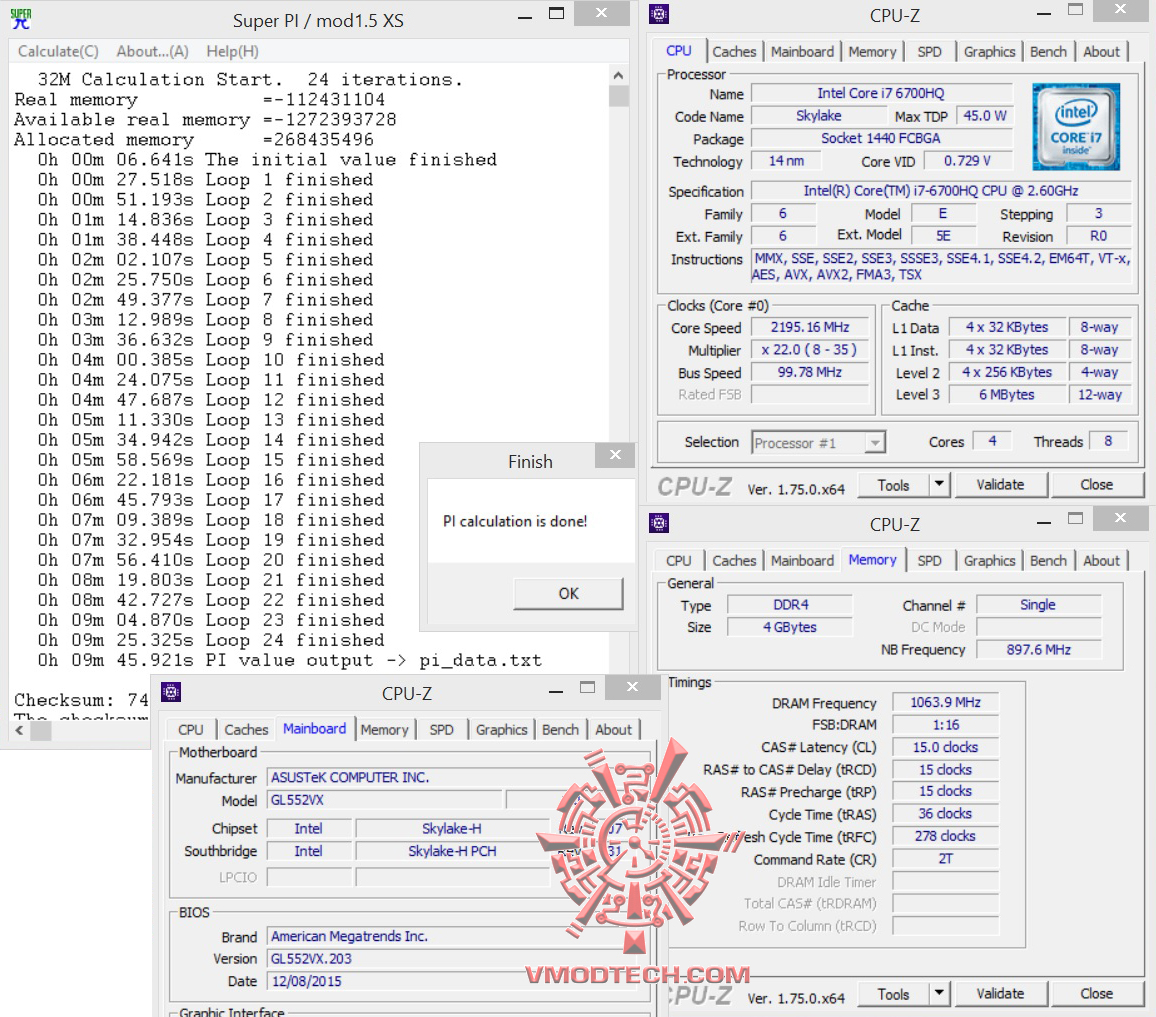Viewport: 1156px width, 1017px height.
Task: Click the Core Speed value 2195.16 MHz
Action: click(810, 327)
